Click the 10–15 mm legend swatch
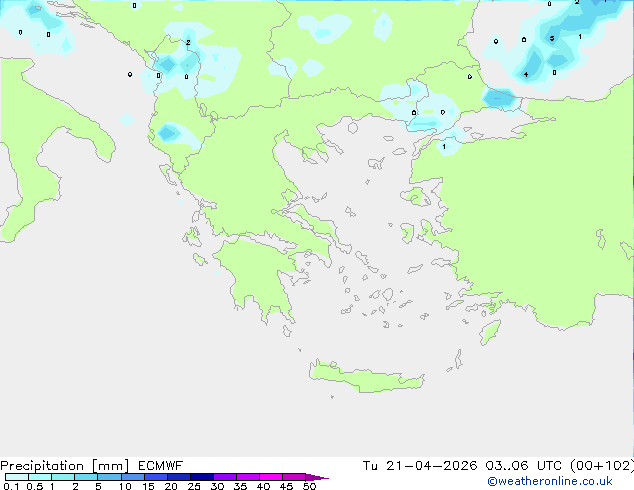The width and height of the screenshot is (634, 490). pyautogui.click(x=133, y=477)
